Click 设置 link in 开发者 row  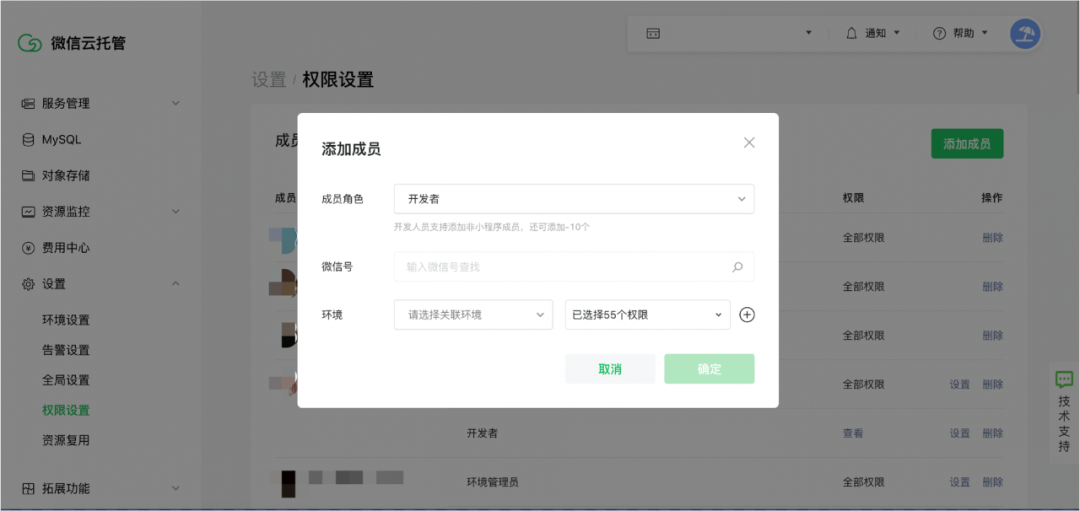[959, 433]
